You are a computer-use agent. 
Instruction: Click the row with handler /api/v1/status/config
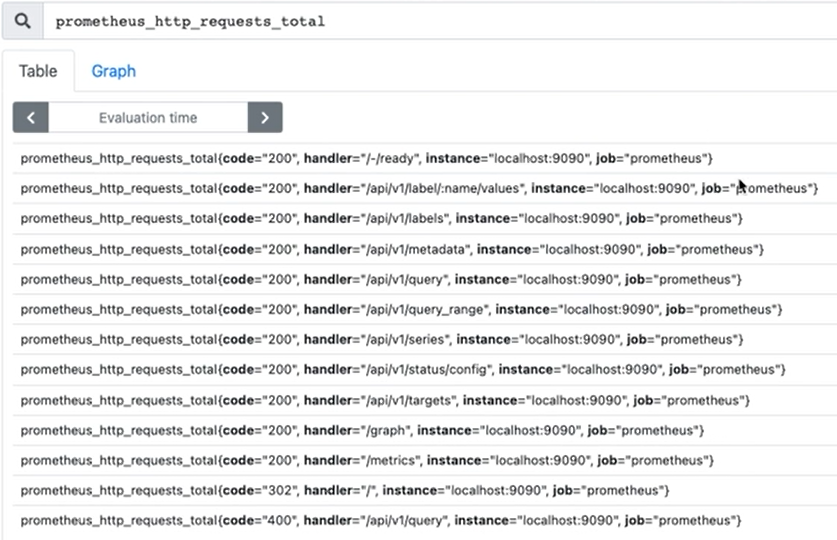point(403,370)
